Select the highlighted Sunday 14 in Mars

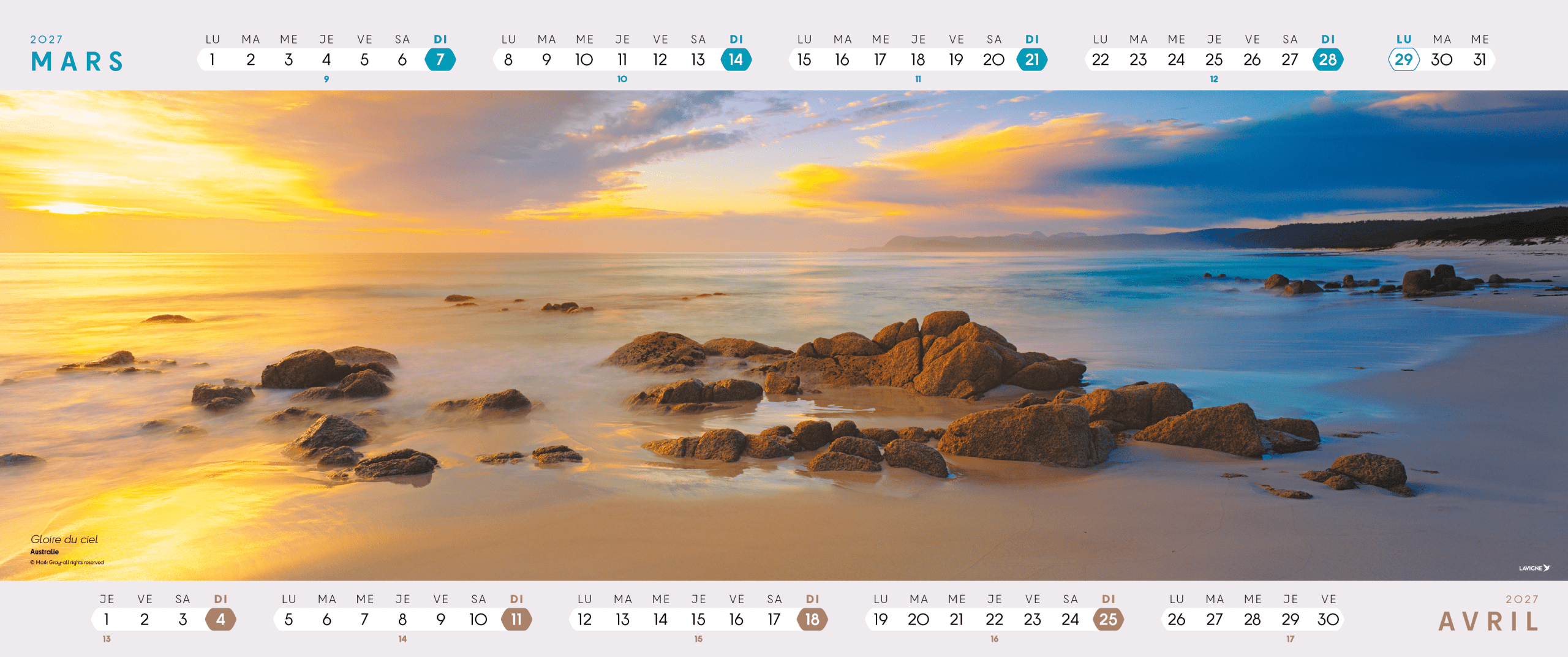tap(736, 59)
